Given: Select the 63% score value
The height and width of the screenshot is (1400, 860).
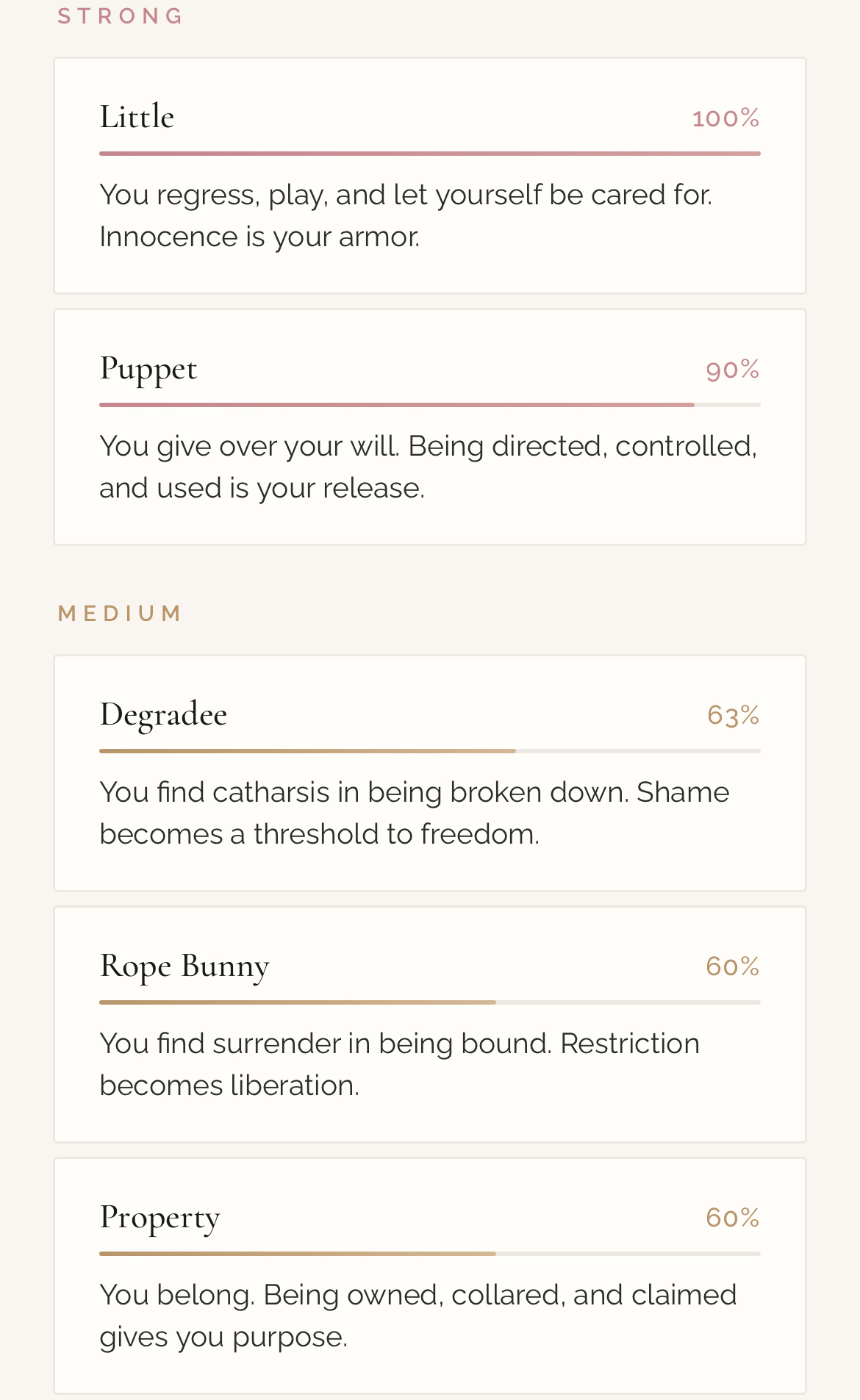Looking at the screenshot, I should tap(733, 716).
